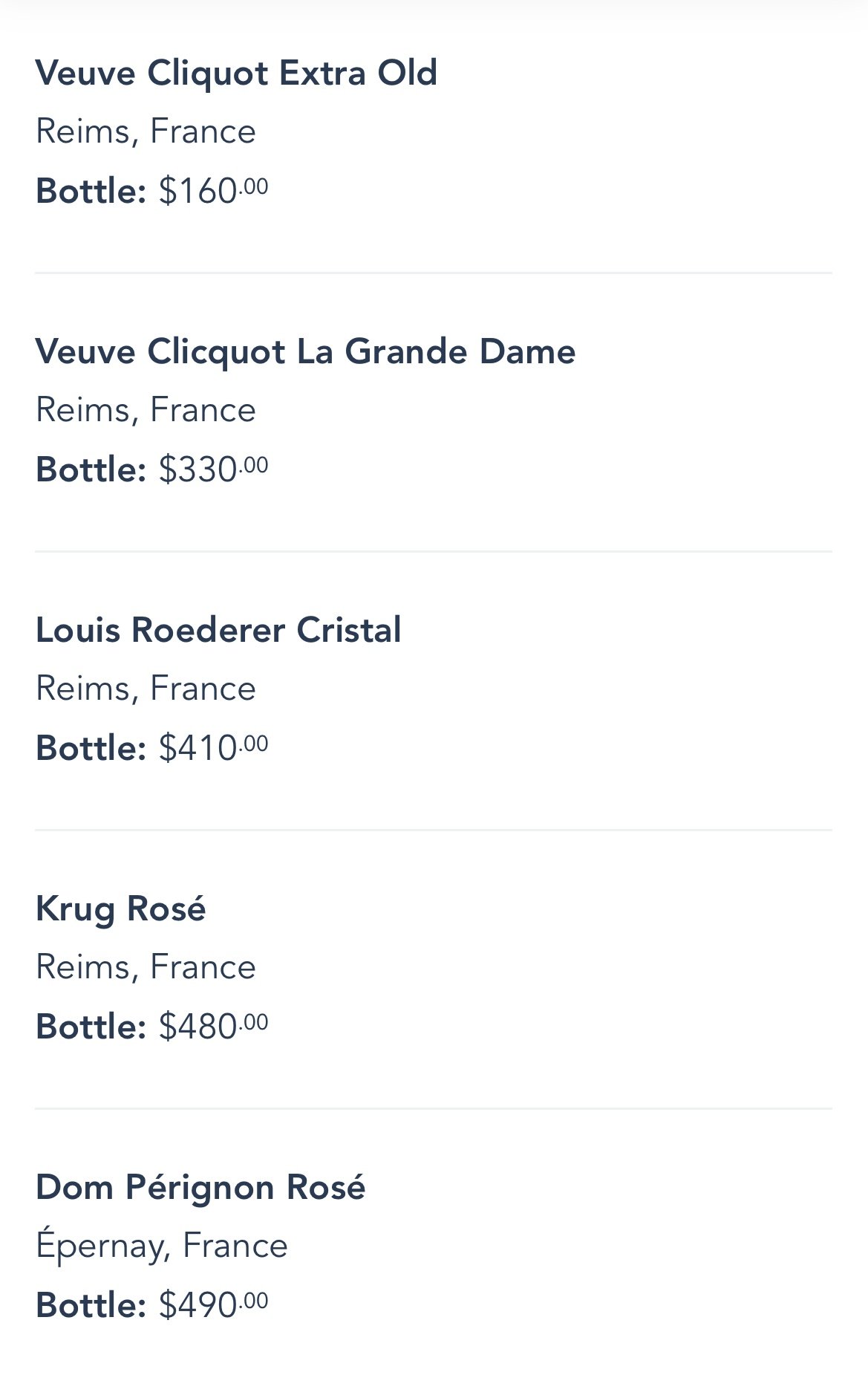Select the Bottle label for Extra Old

click(91, 191)
